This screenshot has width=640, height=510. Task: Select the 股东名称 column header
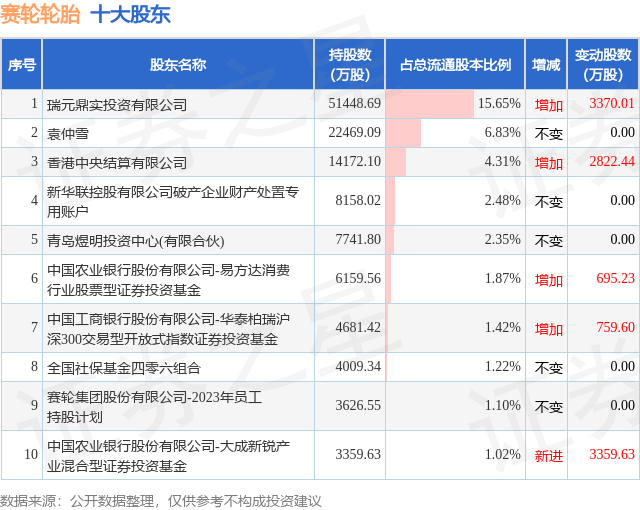point(178,64)
